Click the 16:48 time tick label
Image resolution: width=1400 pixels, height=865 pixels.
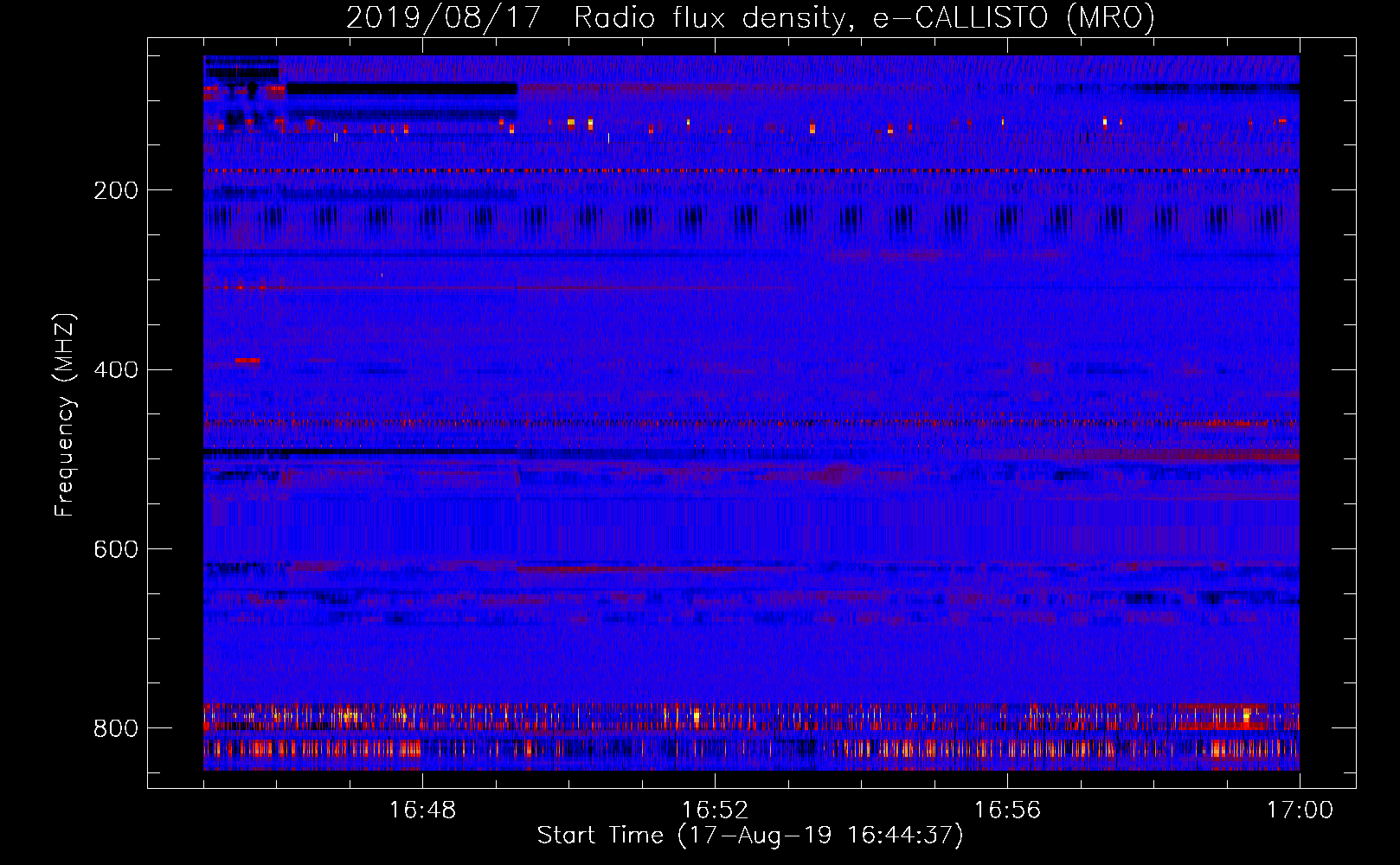[422, 811]
